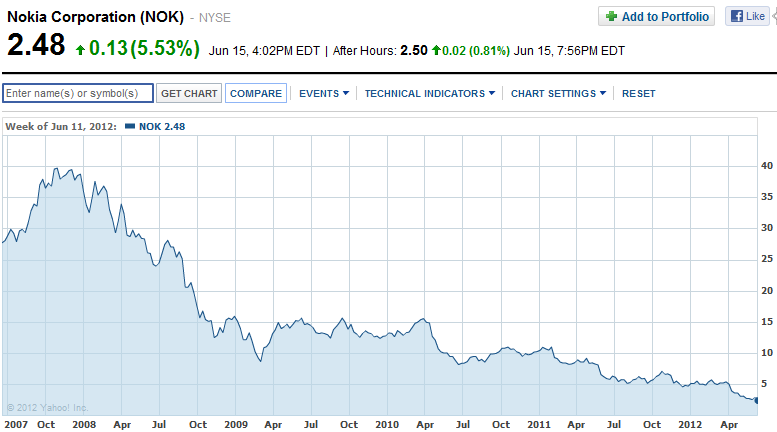Click the Get Chart button
Screen dimensions: 777x432
(189, 93)
